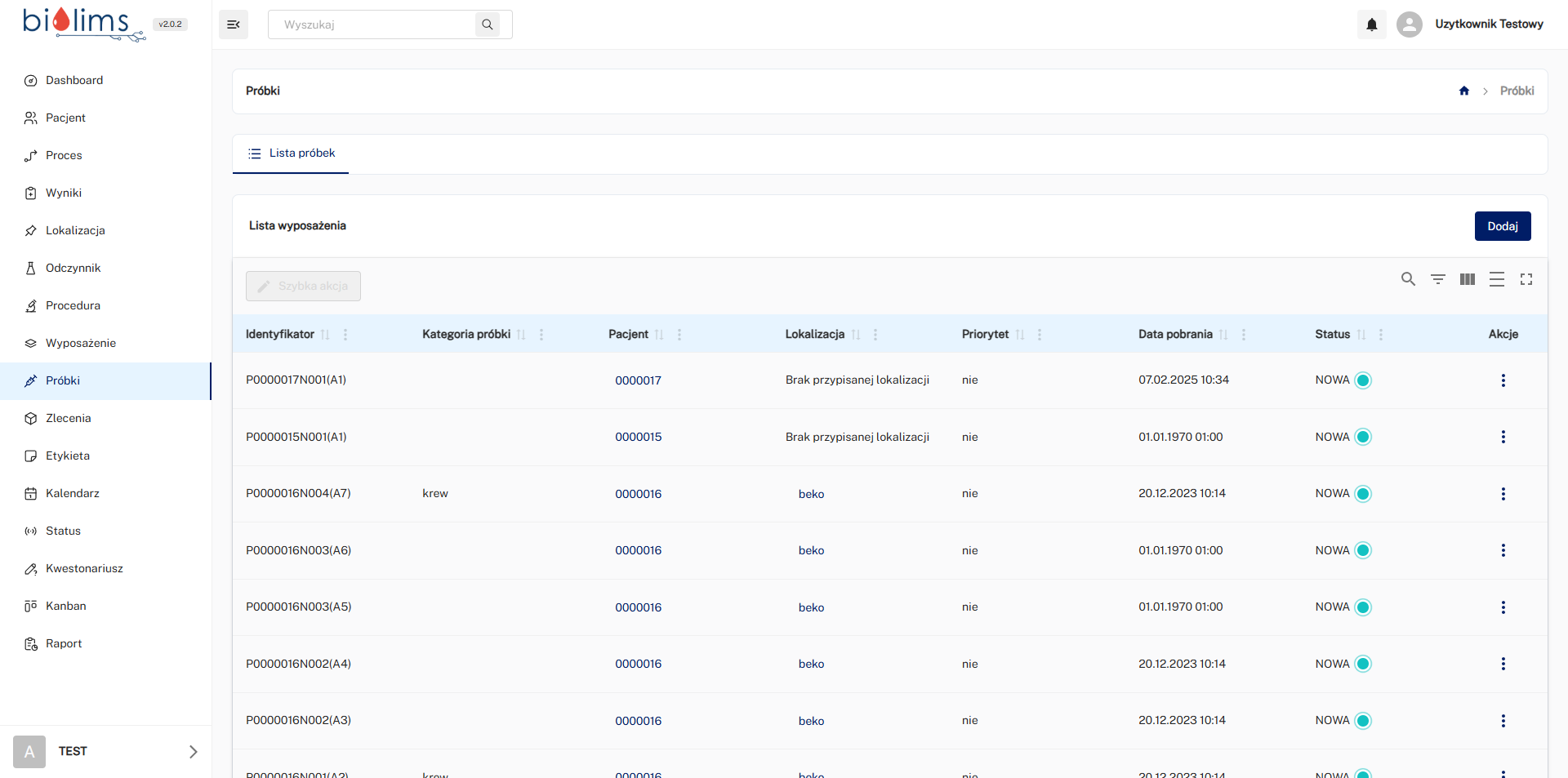This screenshot has width=1568, height=778.
Task: Open patient link 0000017
Action: (x=638, y=380)
